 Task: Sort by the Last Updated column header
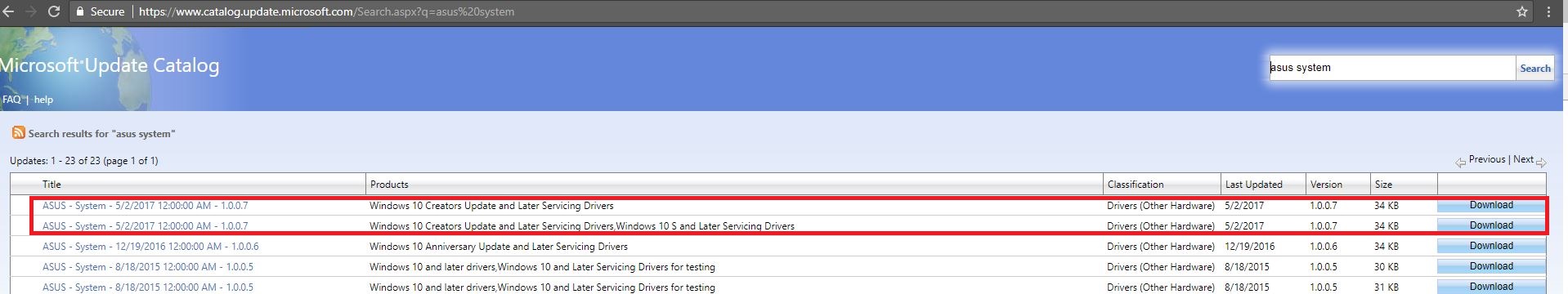coord(1253,185)
